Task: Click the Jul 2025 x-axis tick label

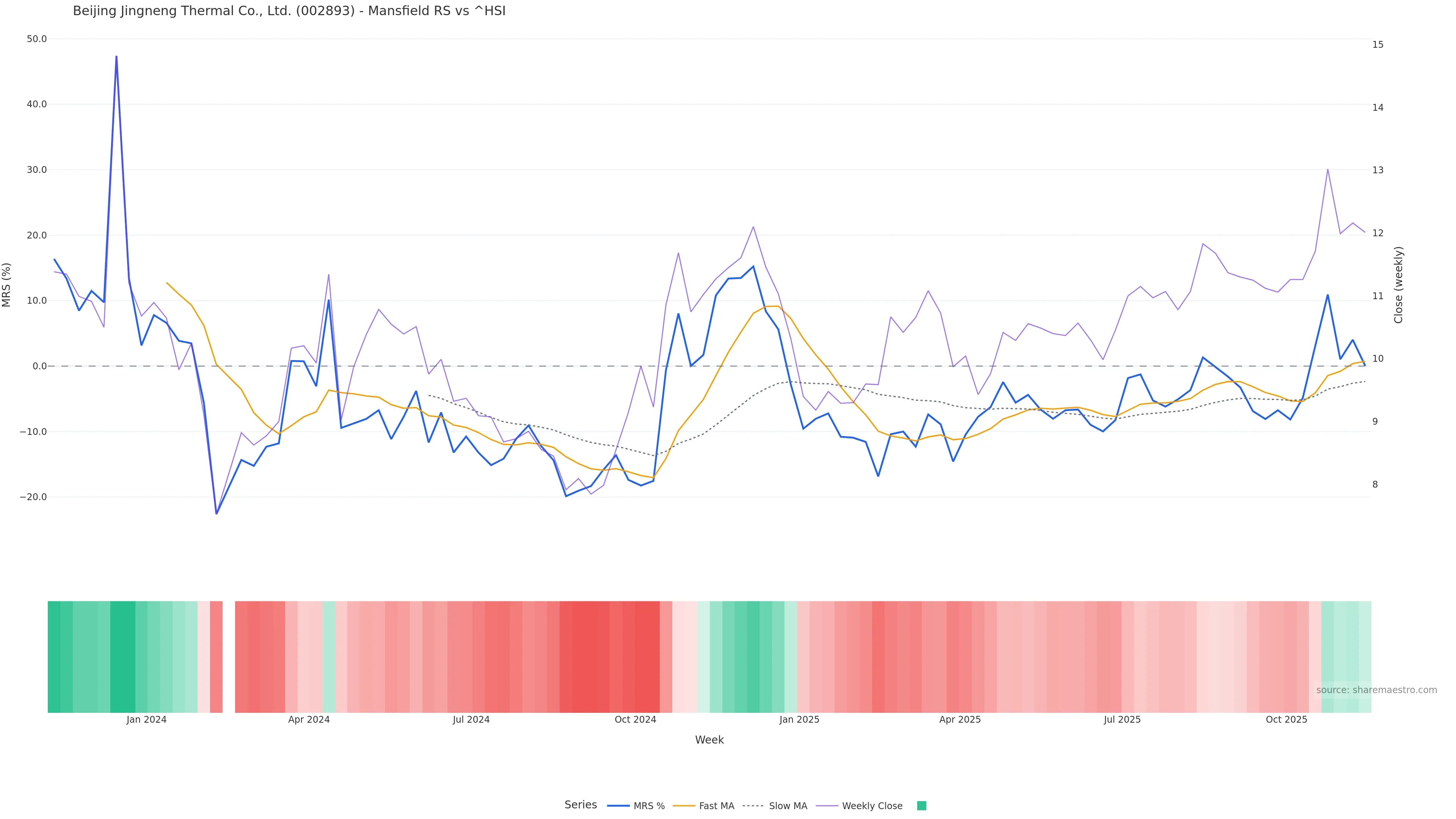Action: [x=1122, y=720]
